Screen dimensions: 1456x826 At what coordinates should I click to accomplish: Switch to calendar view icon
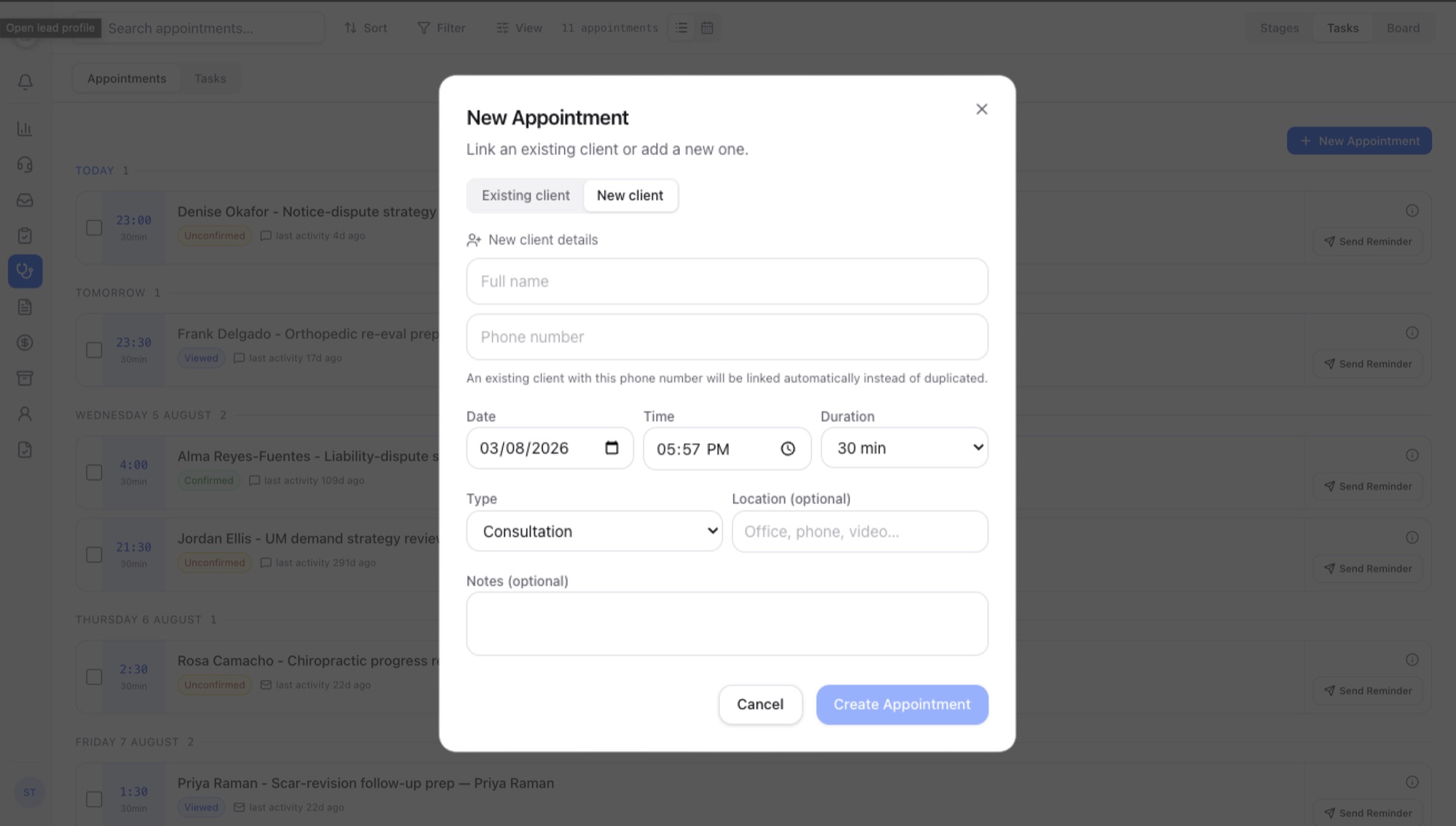click(x=707, y=28)
